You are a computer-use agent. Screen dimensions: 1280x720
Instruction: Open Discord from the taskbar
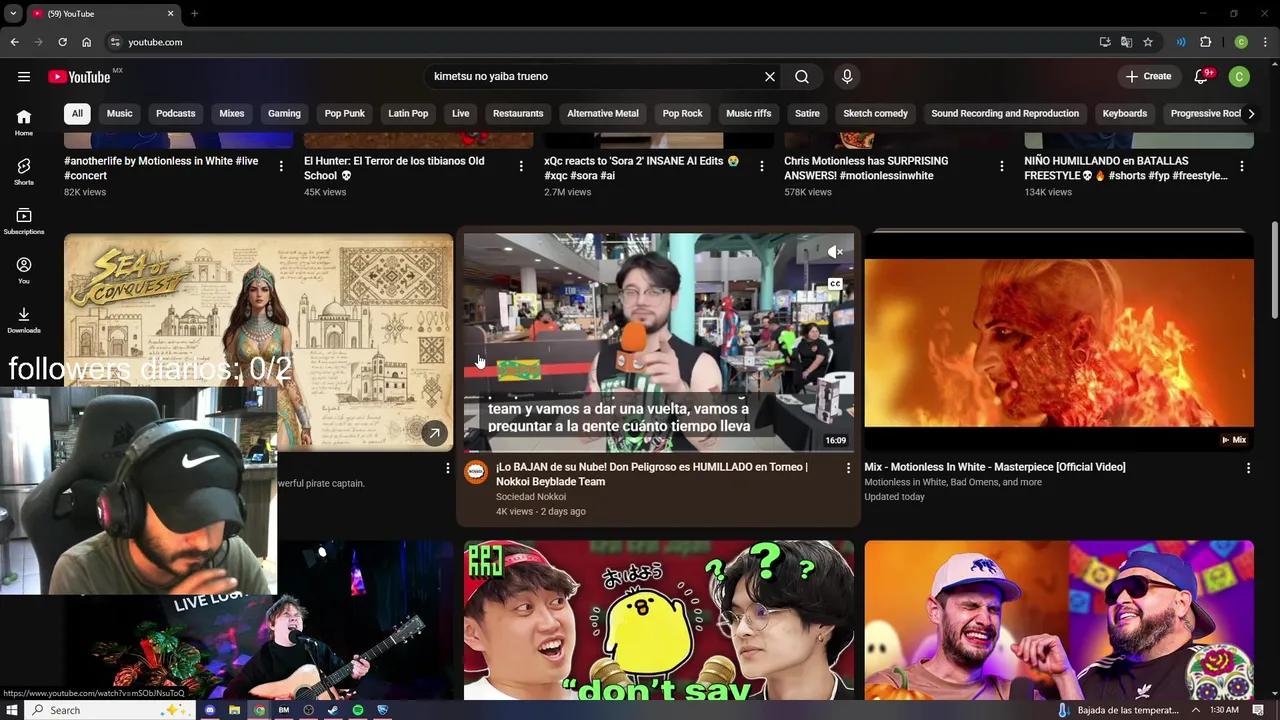210,710
